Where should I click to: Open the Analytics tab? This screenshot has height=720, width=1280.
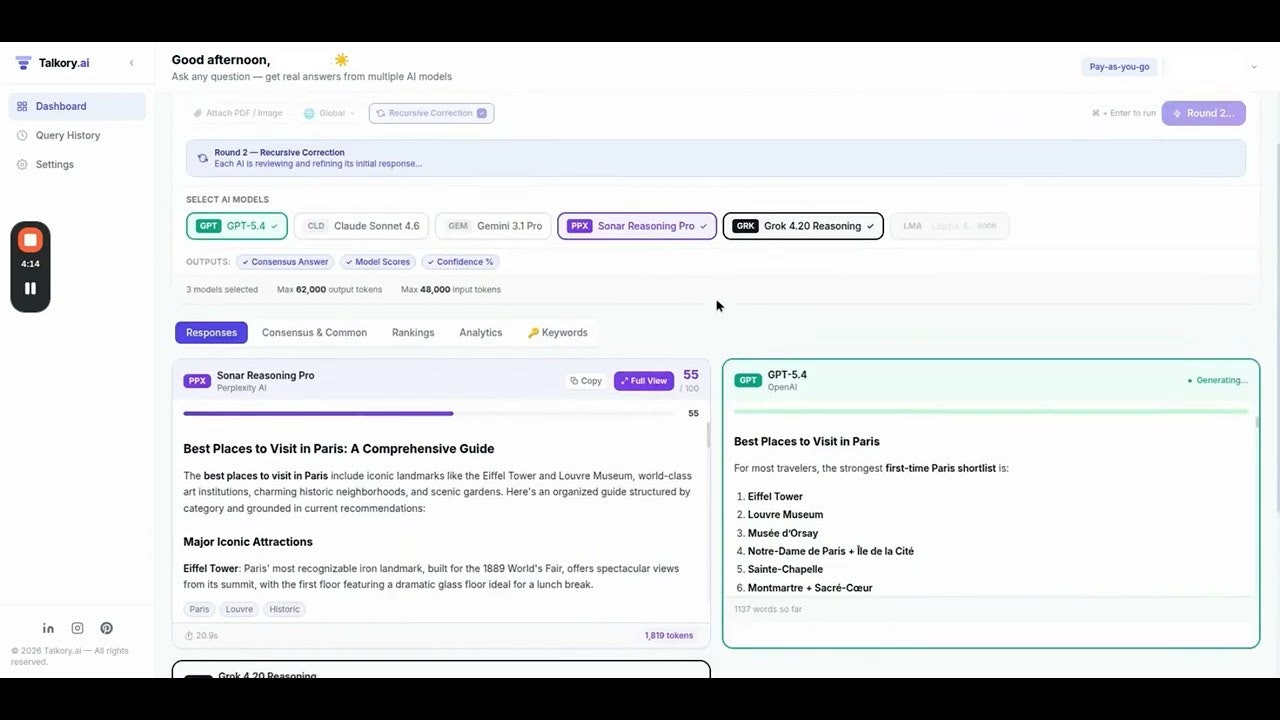[480, 332]
